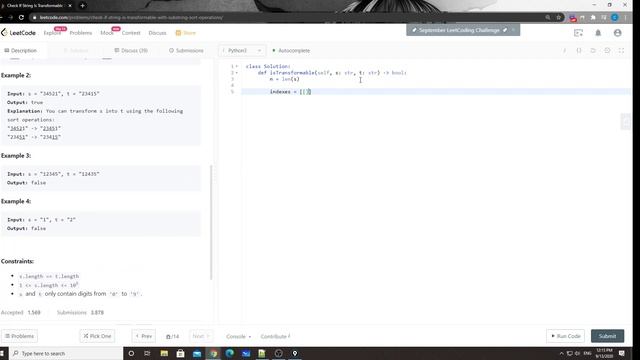Open the Explore menu item
The width and height of the screenshot is (640, 360).
point(52,33)
